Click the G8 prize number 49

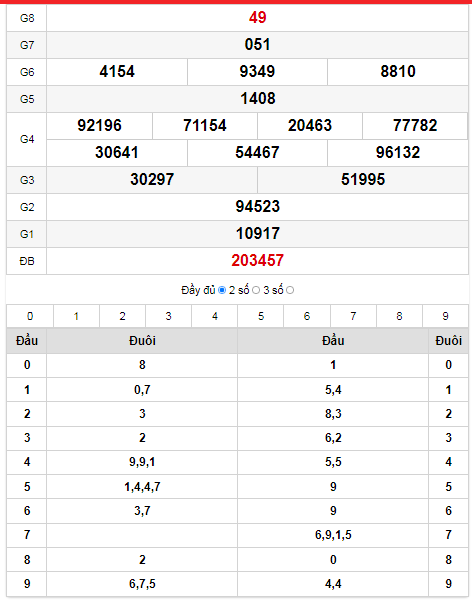pyautogui.click(x=257, y=18)
